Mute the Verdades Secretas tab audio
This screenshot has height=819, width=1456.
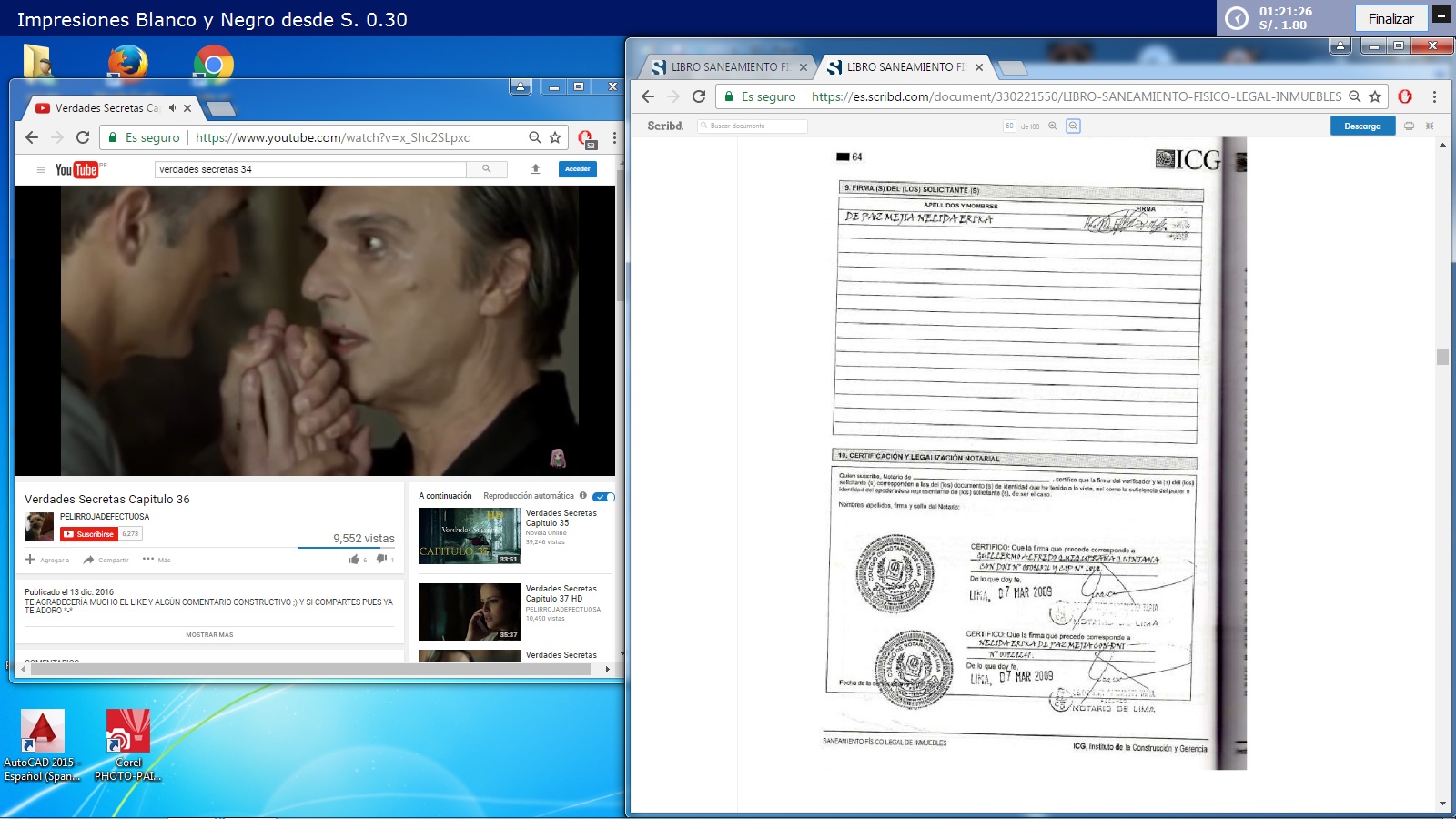(x=173, y=108)
